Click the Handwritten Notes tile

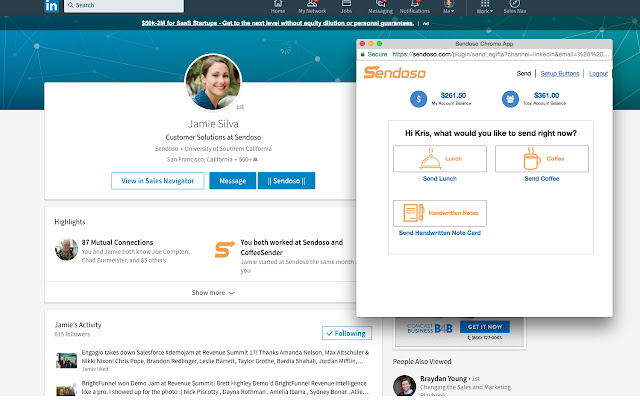(x=440, y=213)
